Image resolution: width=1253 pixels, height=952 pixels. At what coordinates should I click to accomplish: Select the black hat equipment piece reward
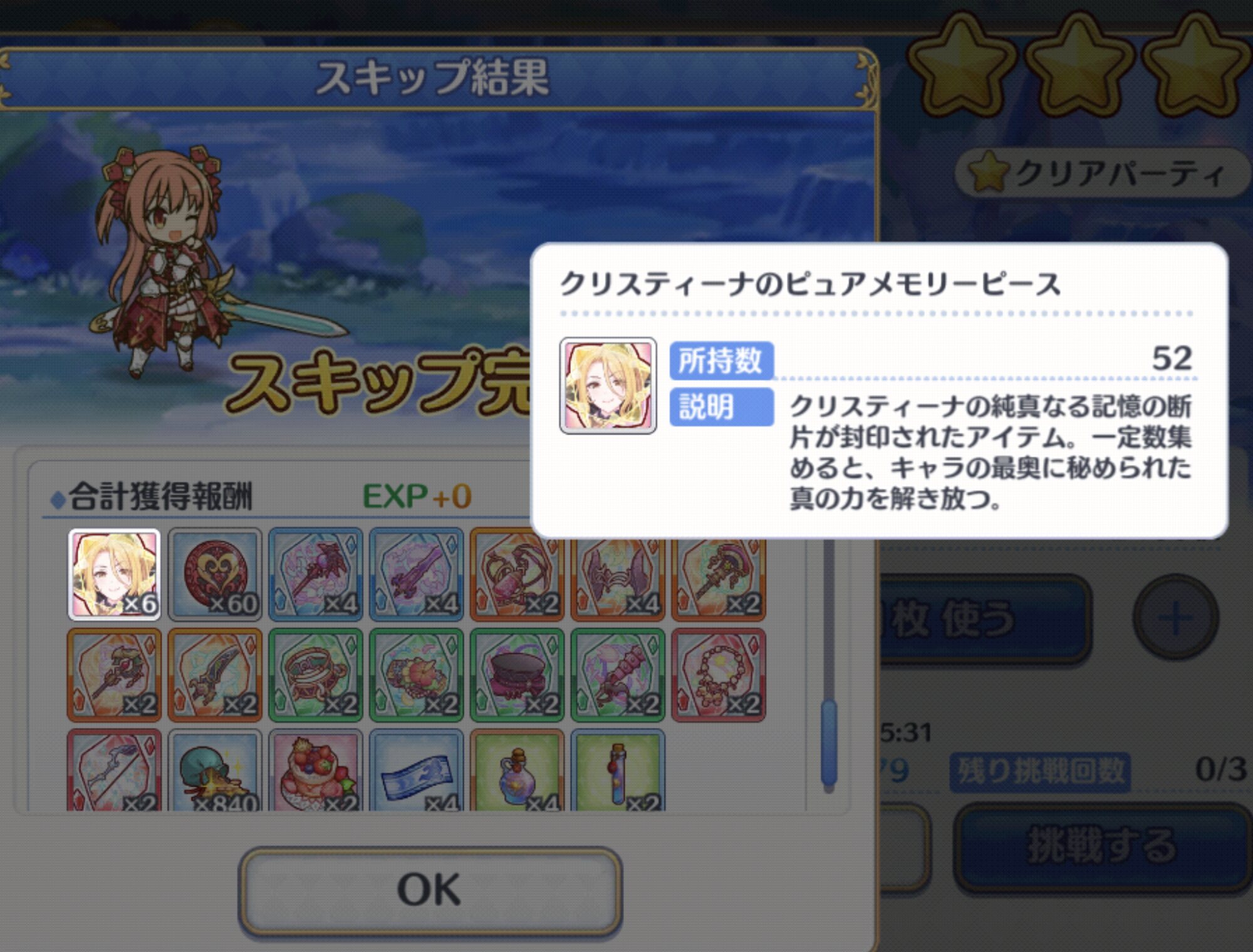517,675
